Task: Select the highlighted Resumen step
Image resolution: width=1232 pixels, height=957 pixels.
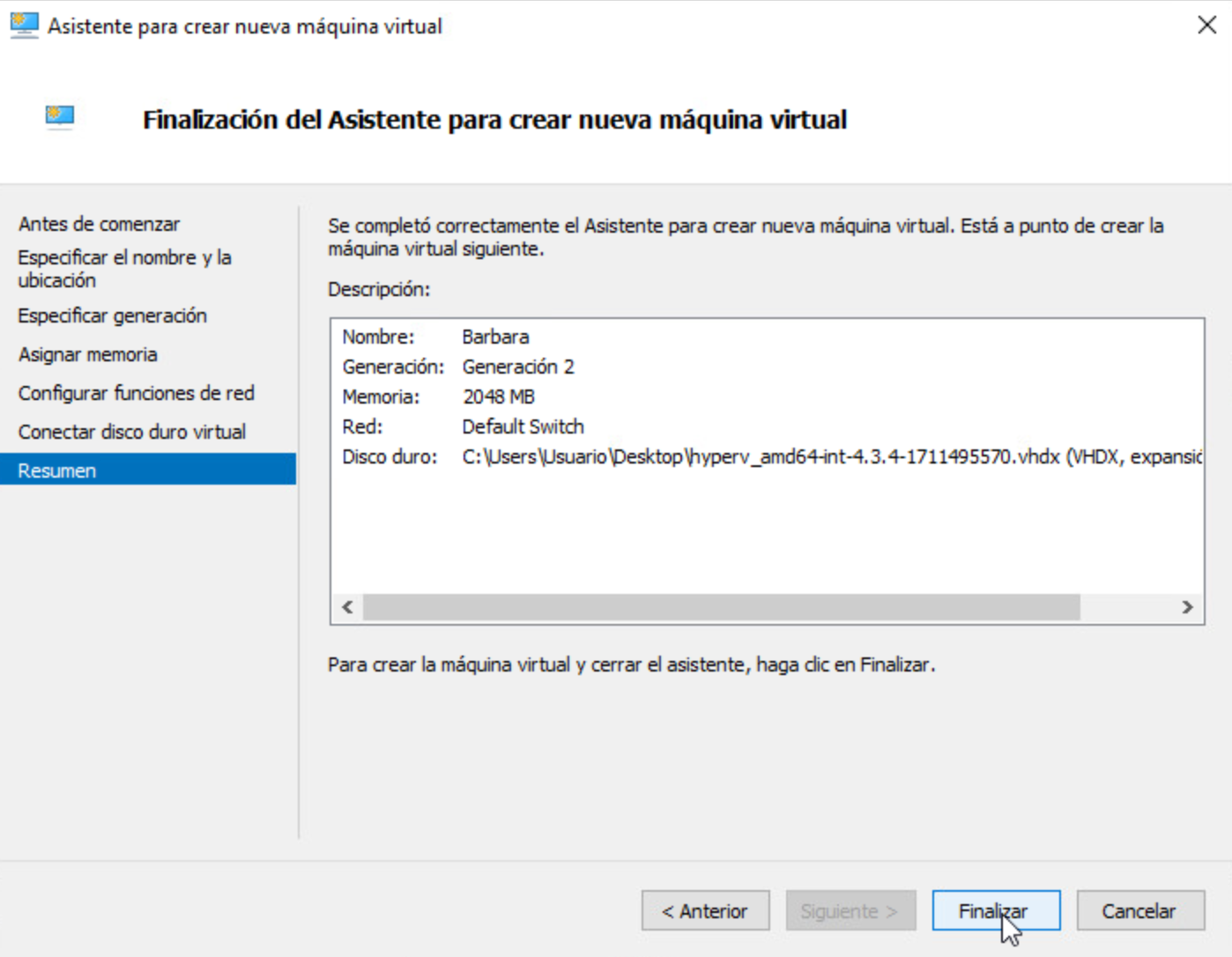Action: click(57, 471)
